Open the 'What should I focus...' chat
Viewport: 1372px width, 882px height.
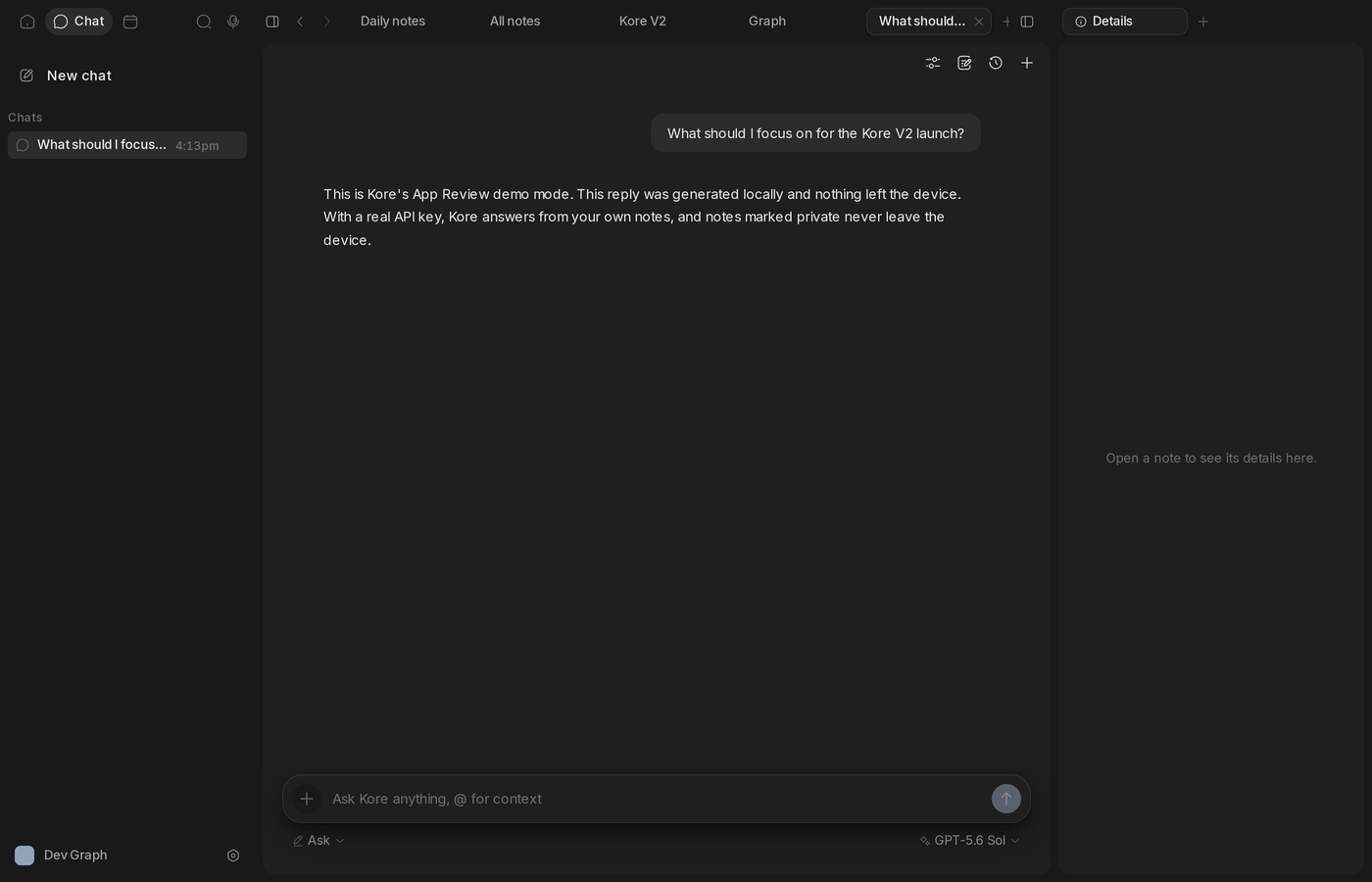click(x=127, y=145)
